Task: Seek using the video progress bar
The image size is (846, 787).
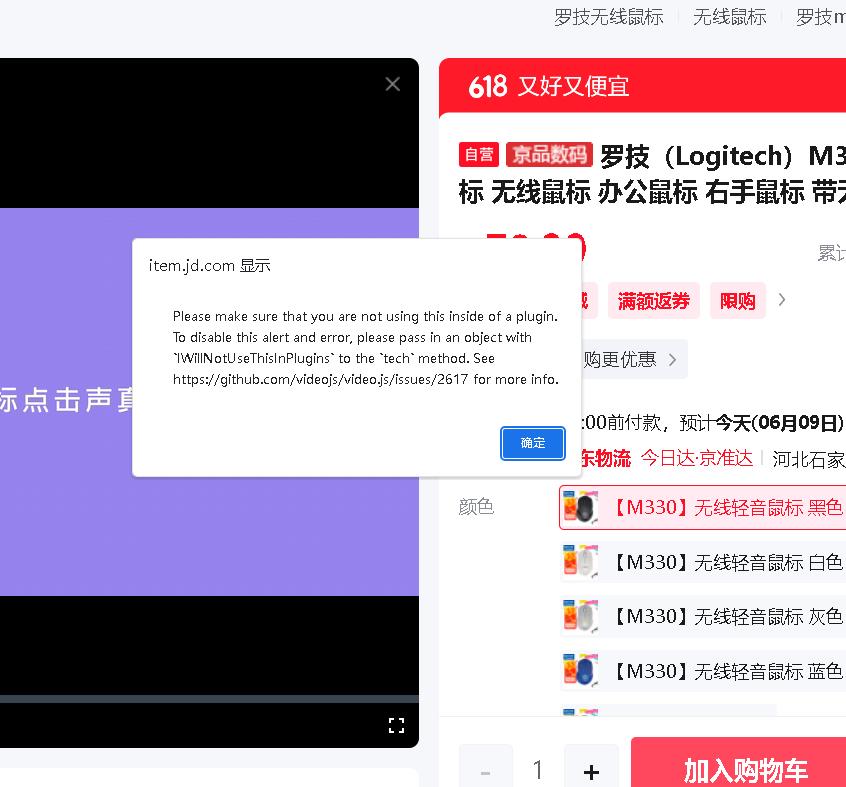Action: coord(209,699)
